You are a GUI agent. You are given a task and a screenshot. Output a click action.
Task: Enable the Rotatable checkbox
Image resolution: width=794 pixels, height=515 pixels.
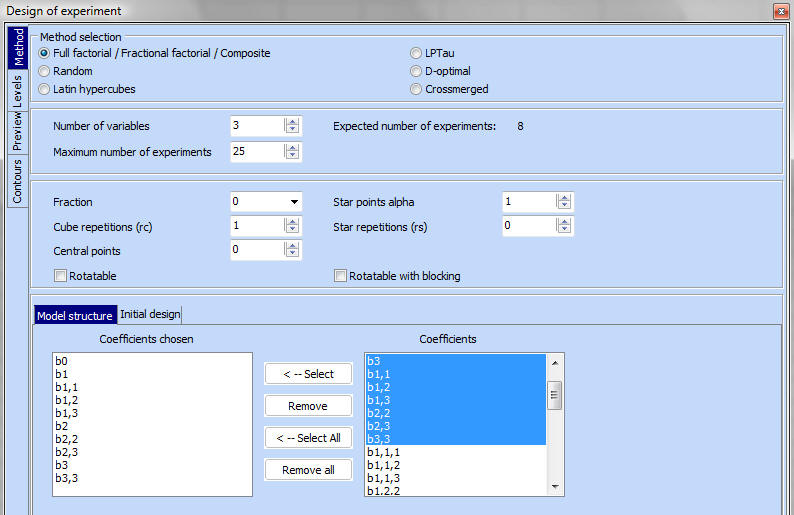click(60, 276)
